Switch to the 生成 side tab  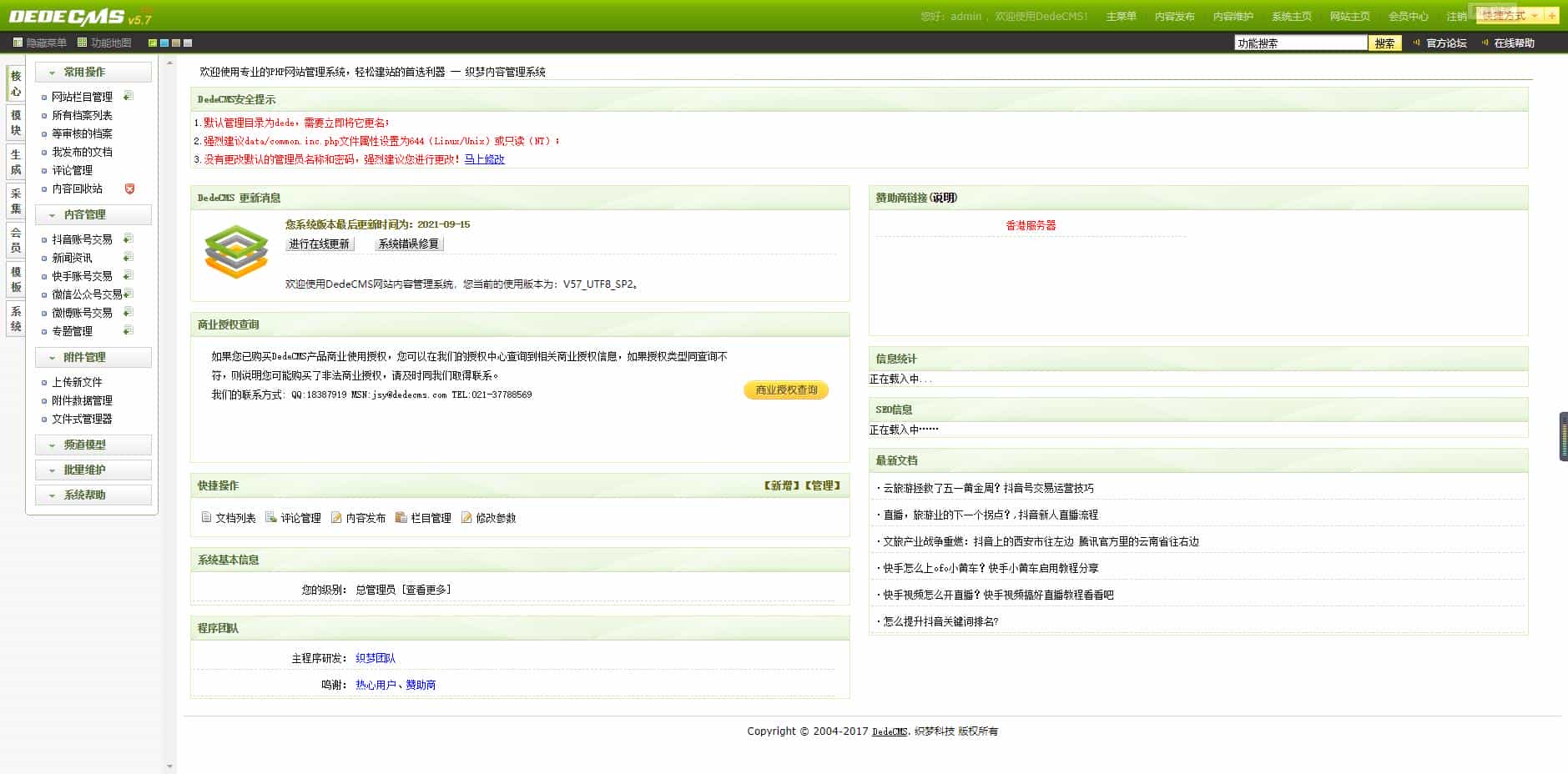pos(16,162)
